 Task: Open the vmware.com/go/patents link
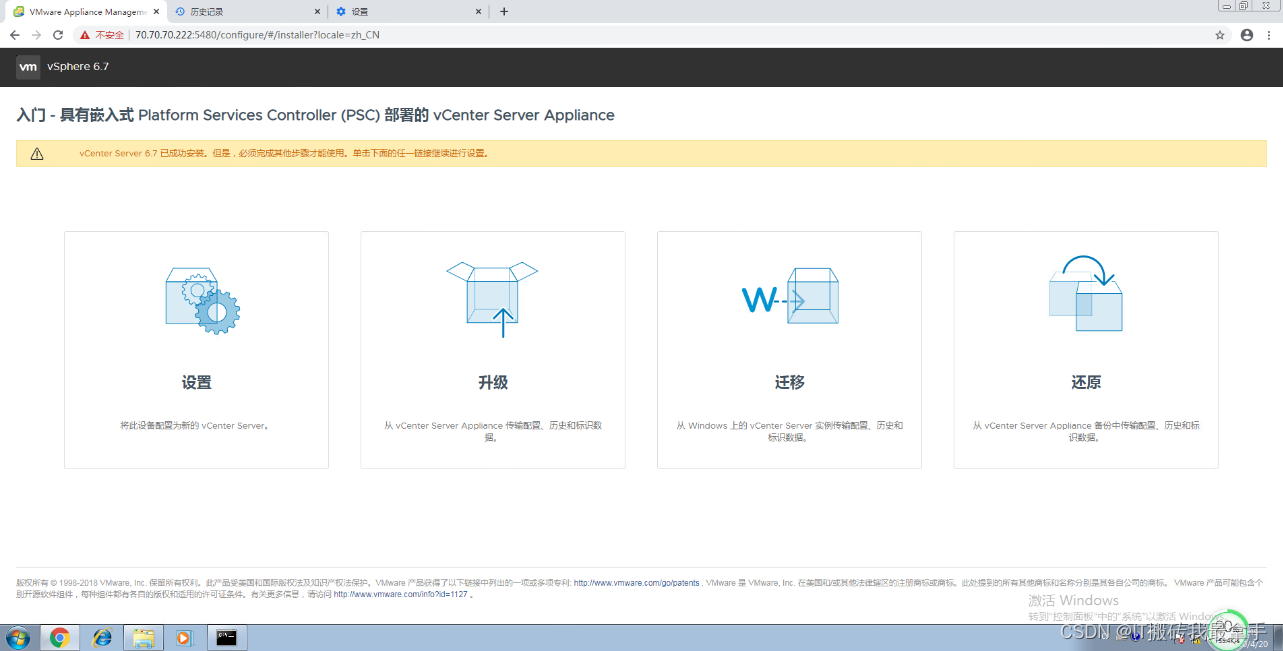637,582
